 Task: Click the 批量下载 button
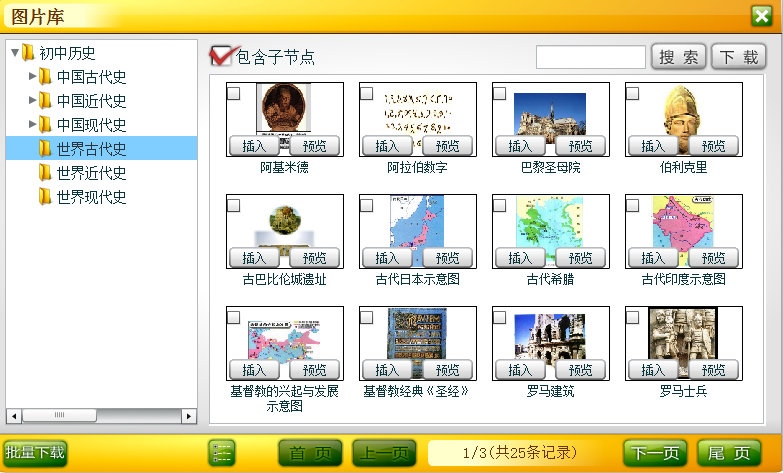[34, 453]
